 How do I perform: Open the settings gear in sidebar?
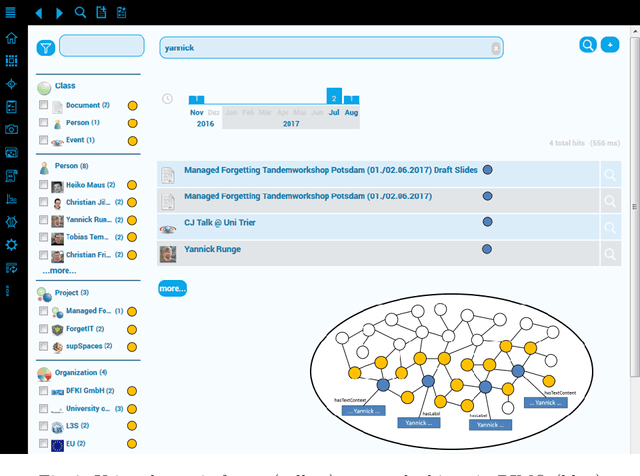[x=11, y=245]
